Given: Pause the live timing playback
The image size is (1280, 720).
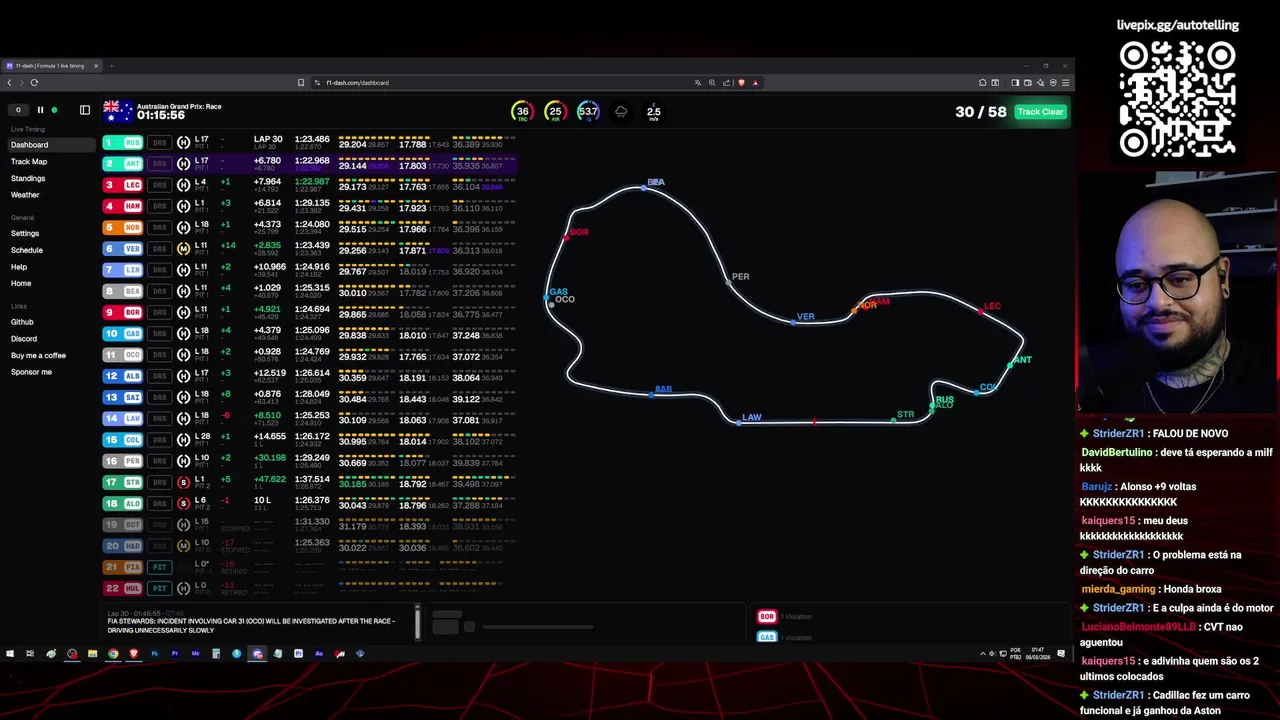Looking at the screenshot, I should [40, 110].
